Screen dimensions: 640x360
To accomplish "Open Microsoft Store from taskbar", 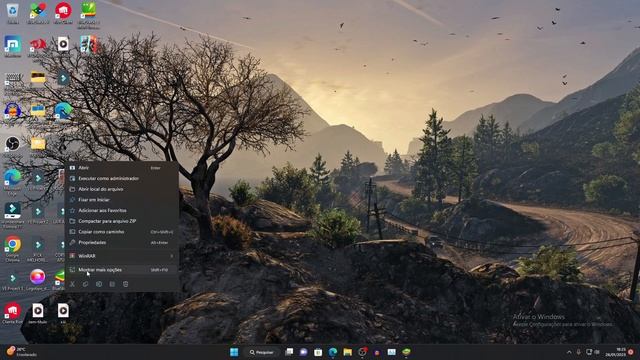I will (318, 352).
